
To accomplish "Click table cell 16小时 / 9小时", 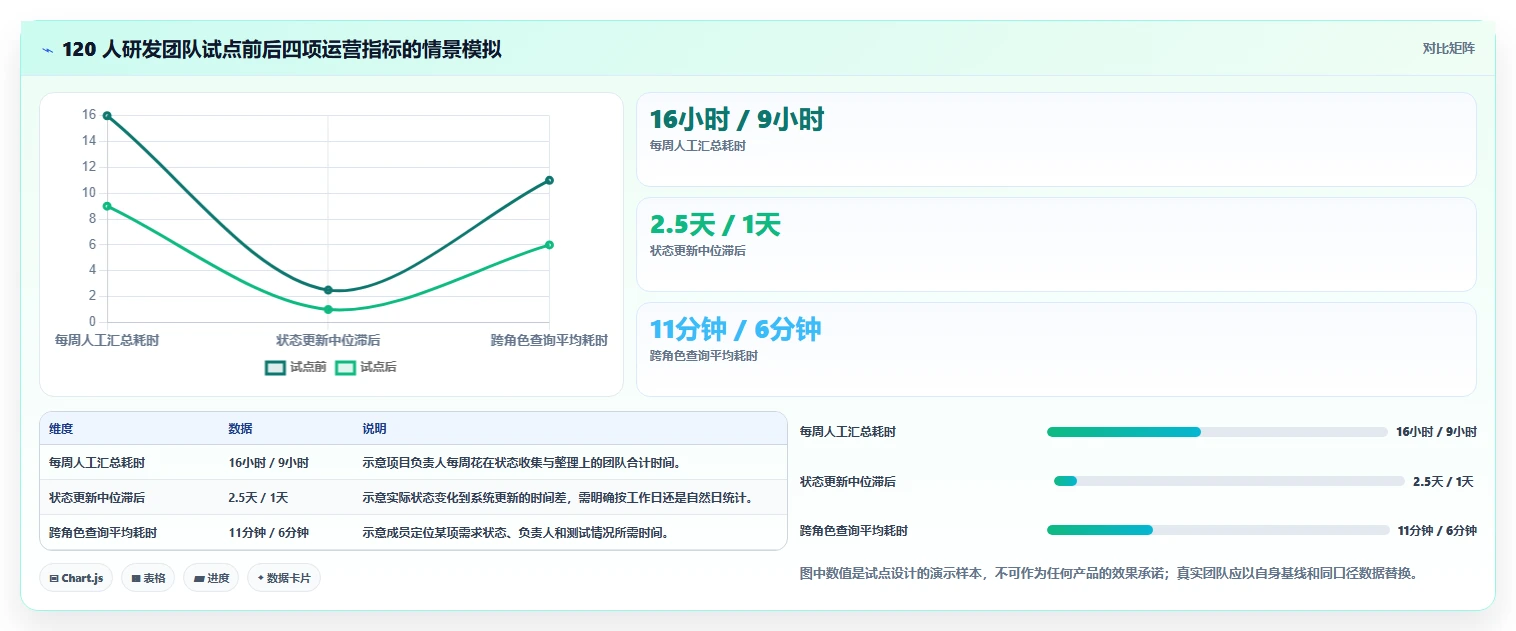I will pyautogui.click(x=268, y=463).
